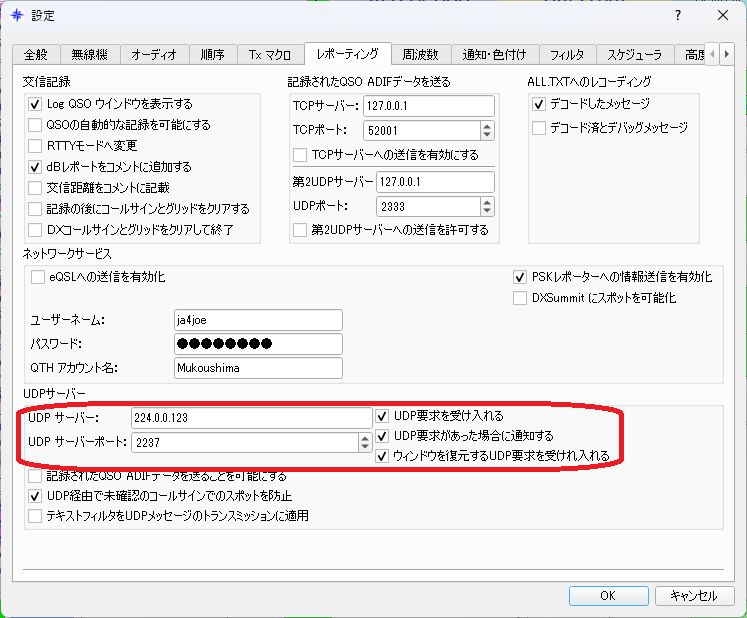The image size is (747, 618).
Task: Click the パスワード field
Action: (x=258, y=344)
